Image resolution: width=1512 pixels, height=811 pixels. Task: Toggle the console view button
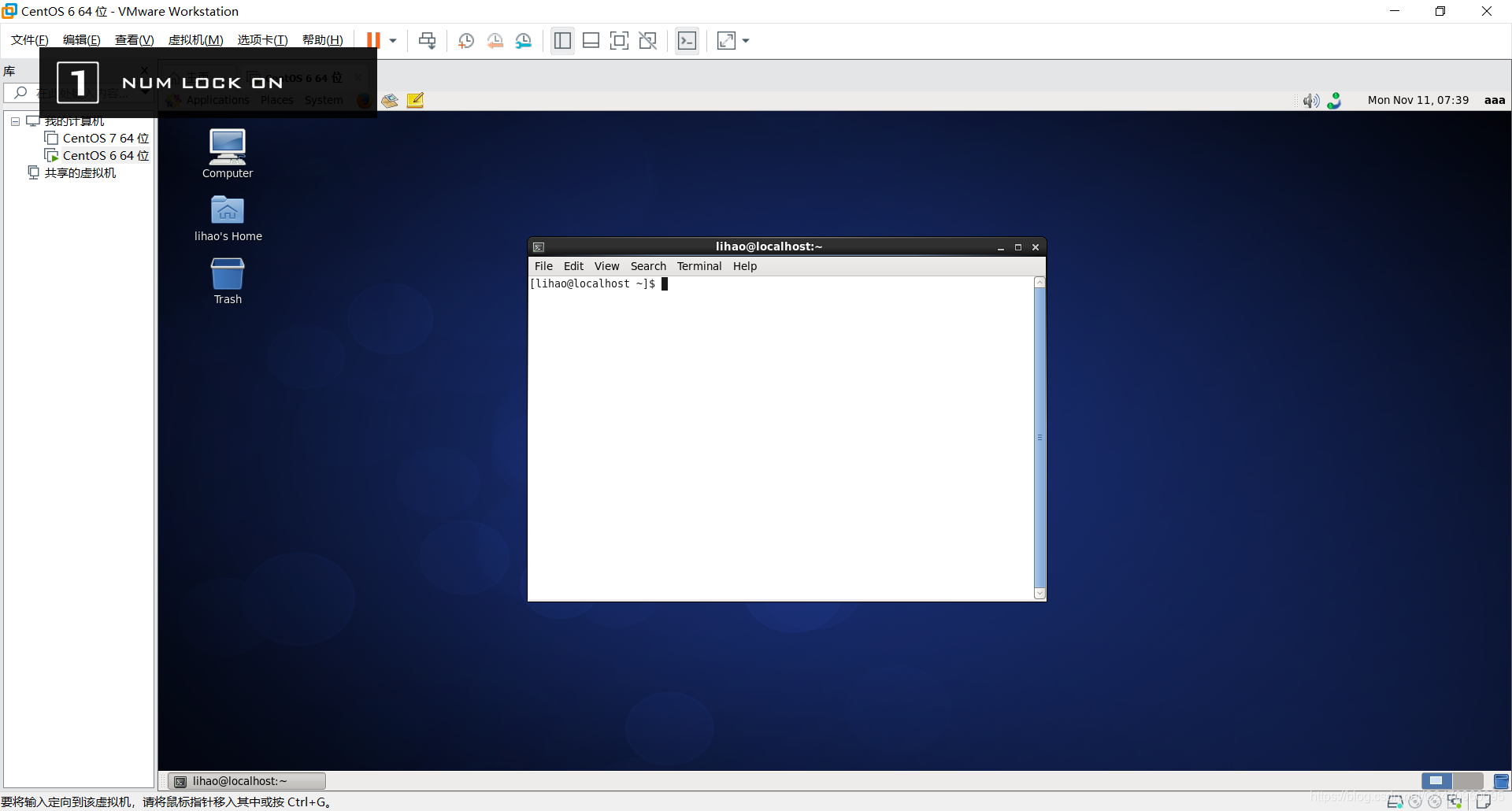[687, 41]
